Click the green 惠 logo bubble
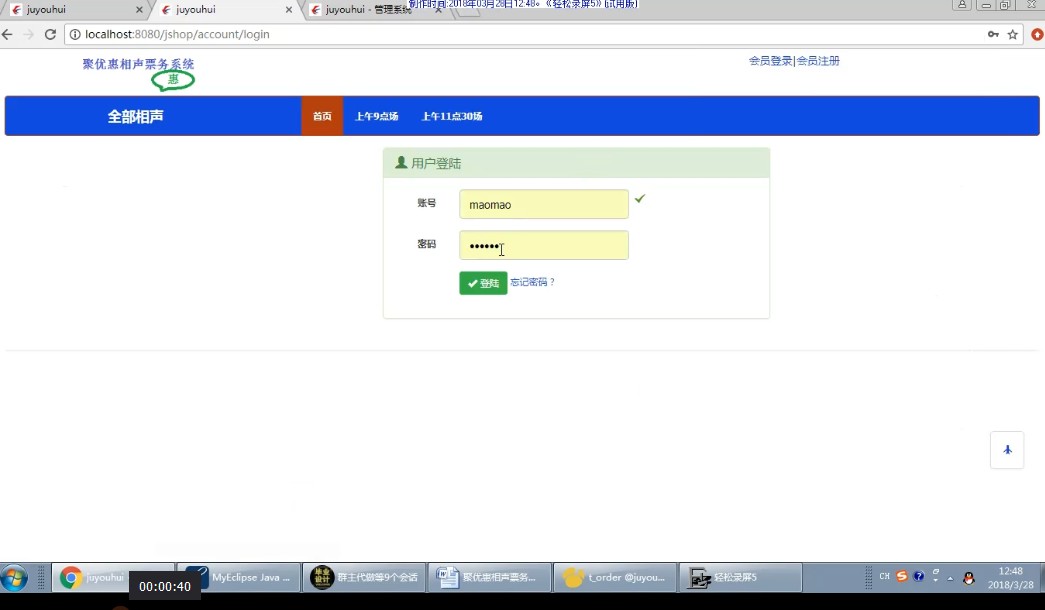1045x610 pixels. (x=173, y=80)
